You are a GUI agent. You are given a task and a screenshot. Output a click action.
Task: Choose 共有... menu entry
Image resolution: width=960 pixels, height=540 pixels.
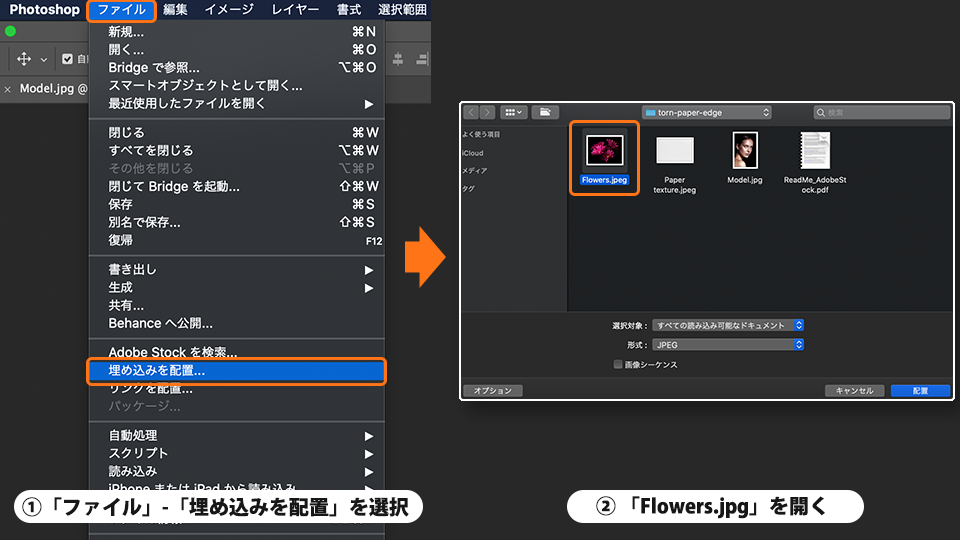click(x=237, y=305)
